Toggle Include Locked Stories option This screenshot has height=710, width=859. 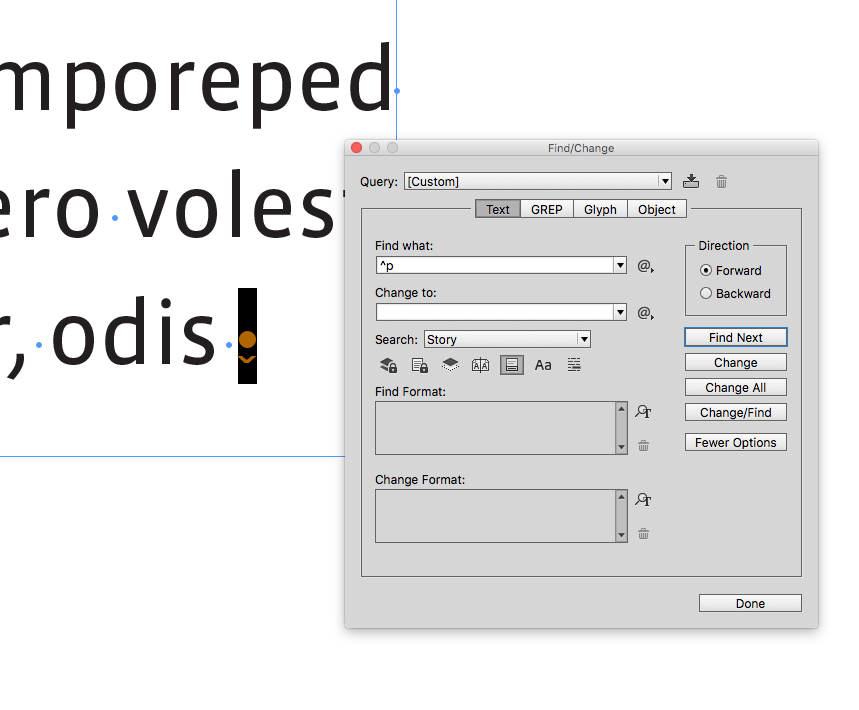tap(419, 365)
